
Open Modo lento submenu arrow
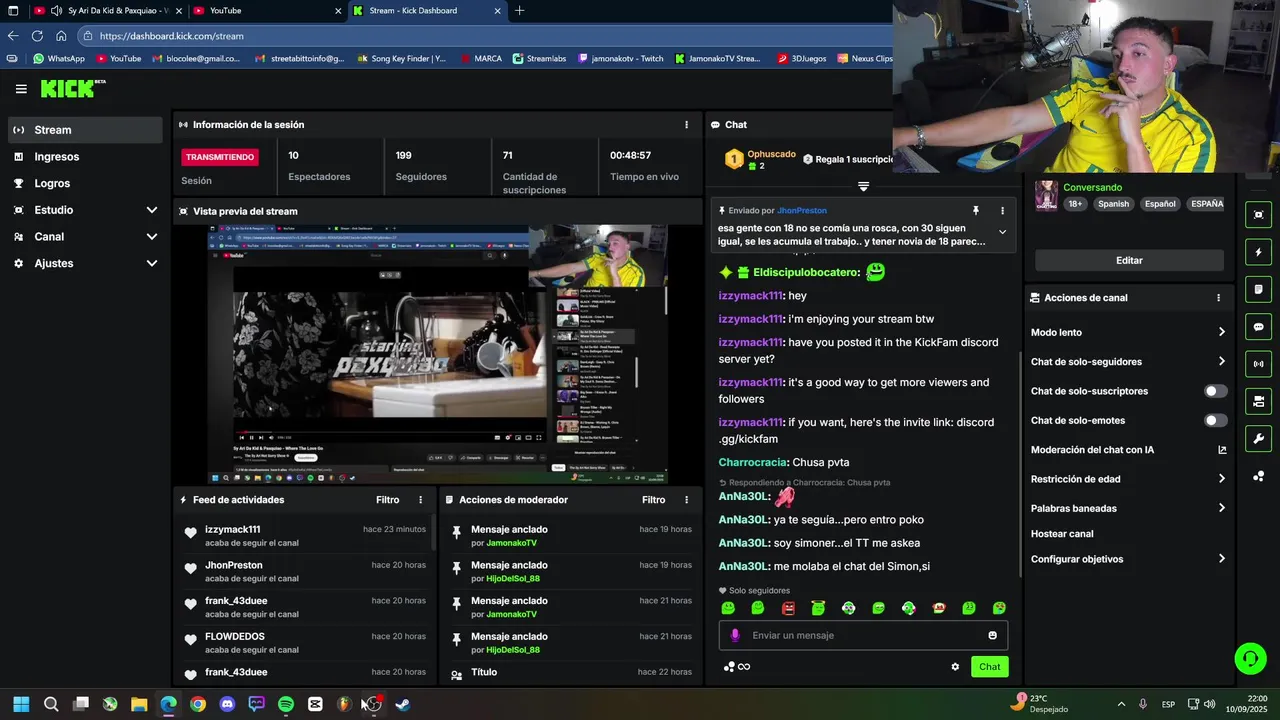click(x=1221, y=332)
